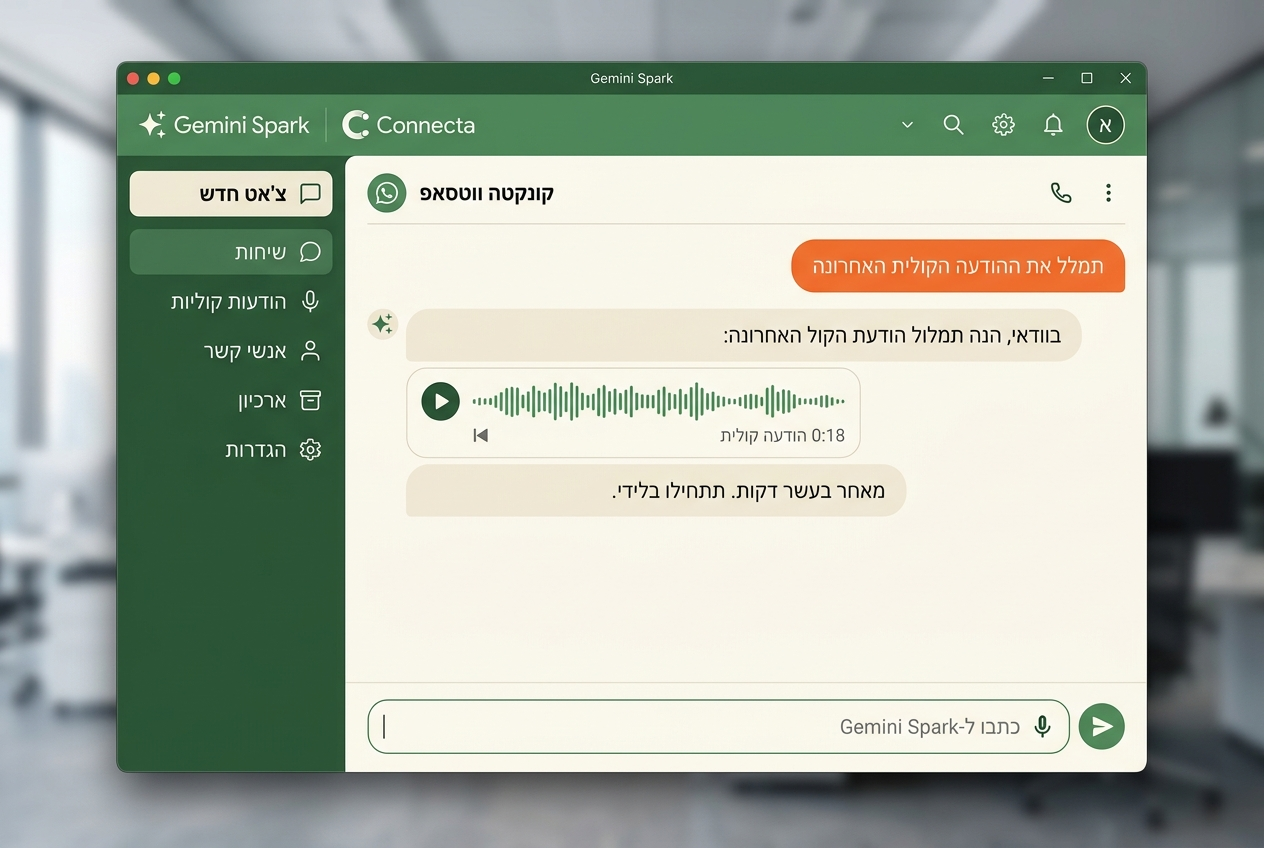Image resolution: width=1264 pixels, height=848 pixels.
Task: Start a new chat with צ'אט חדש
Action: tap(231, 194)
